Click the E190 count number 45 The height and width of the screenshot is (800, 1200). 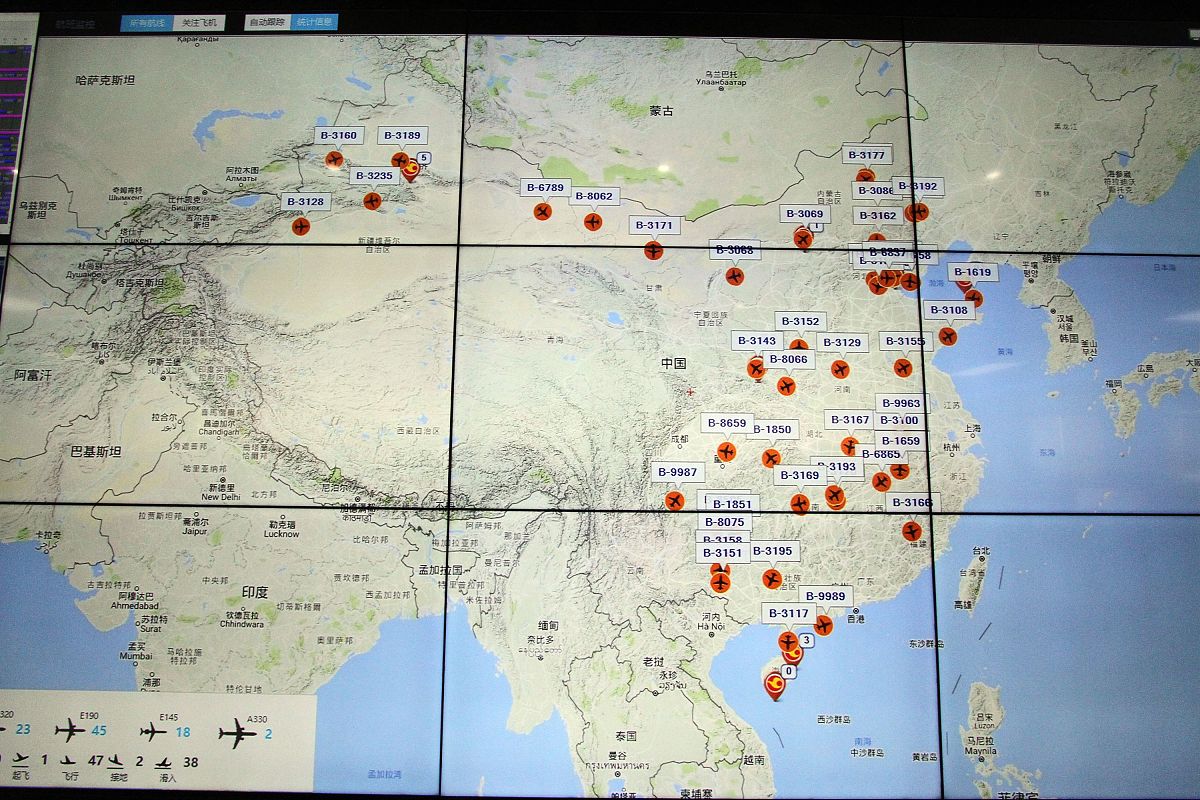pos(99,731)
